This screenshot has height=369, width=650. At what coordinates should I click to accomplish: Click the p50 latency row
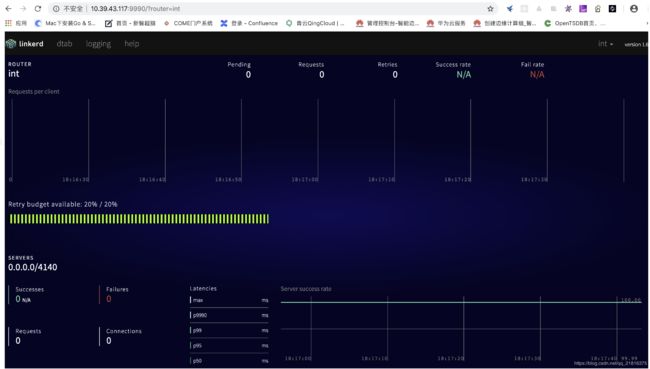pos(229,361)
